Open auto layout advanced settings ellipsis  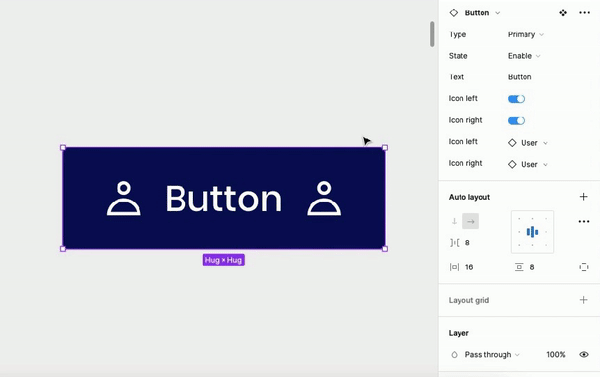[584, 221]
